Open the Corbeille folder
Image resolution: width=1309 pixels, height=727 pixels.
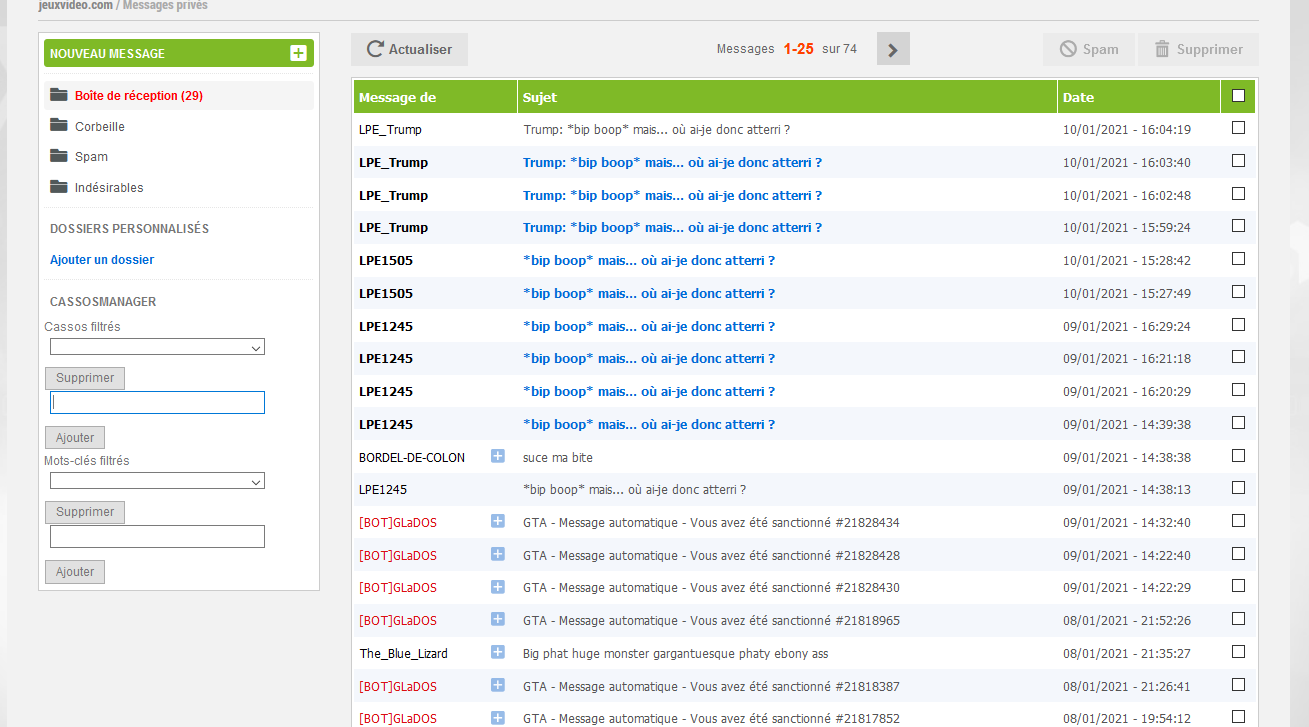click(99, 127)
